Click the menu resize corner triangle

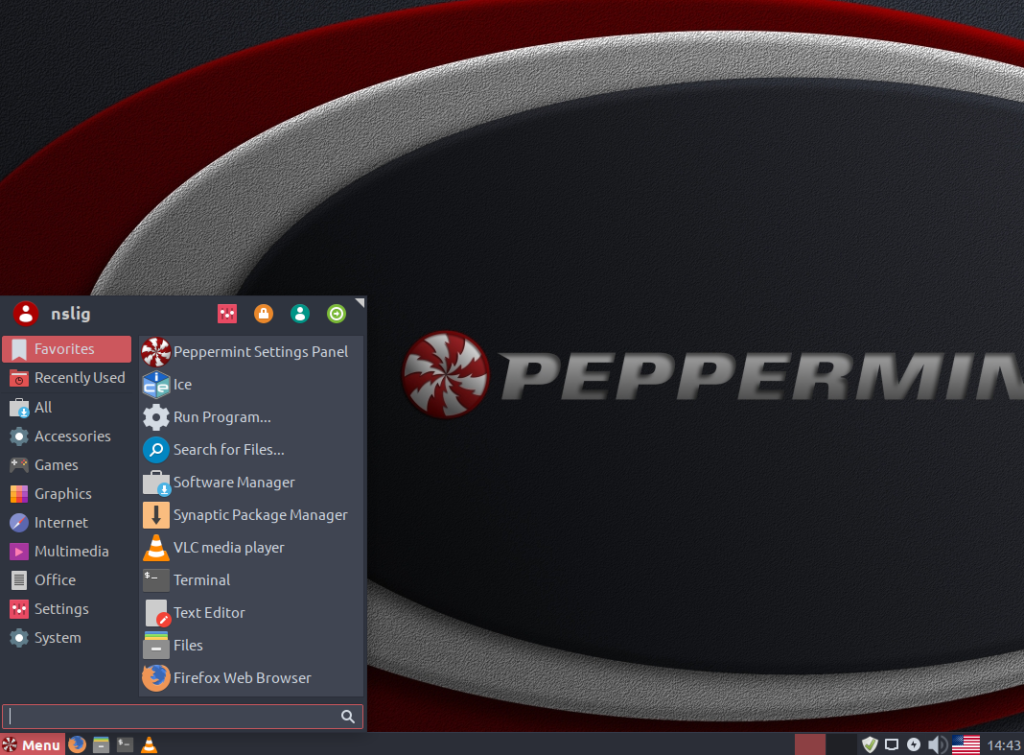click(x=360, y=302)
